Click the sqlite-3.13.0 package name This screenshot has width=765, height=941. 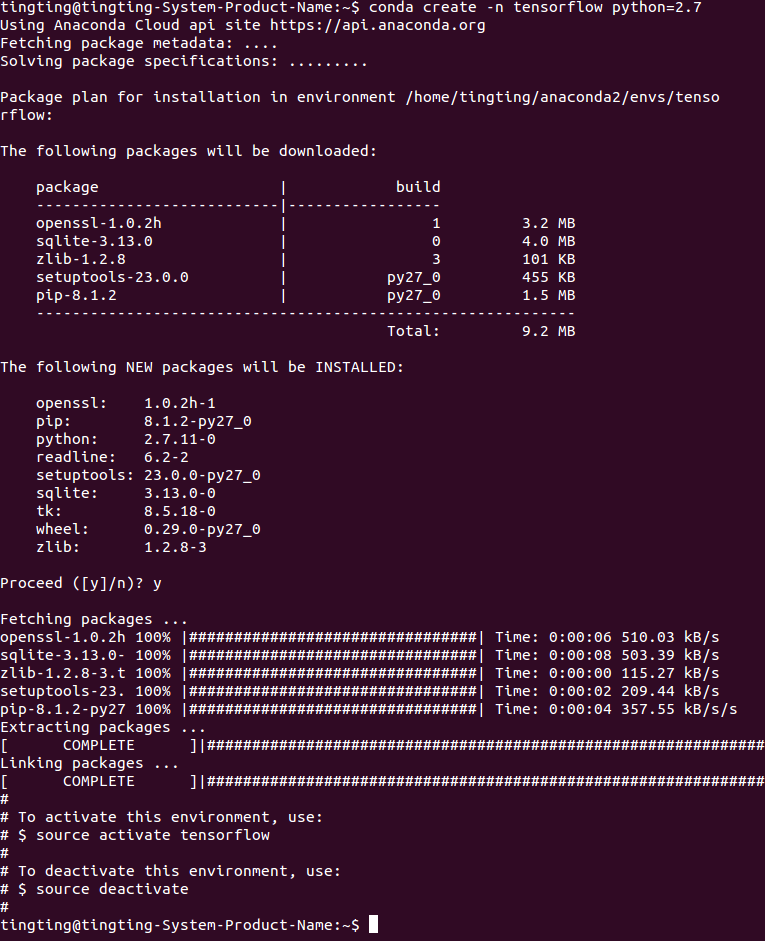(x=94, y=242)
